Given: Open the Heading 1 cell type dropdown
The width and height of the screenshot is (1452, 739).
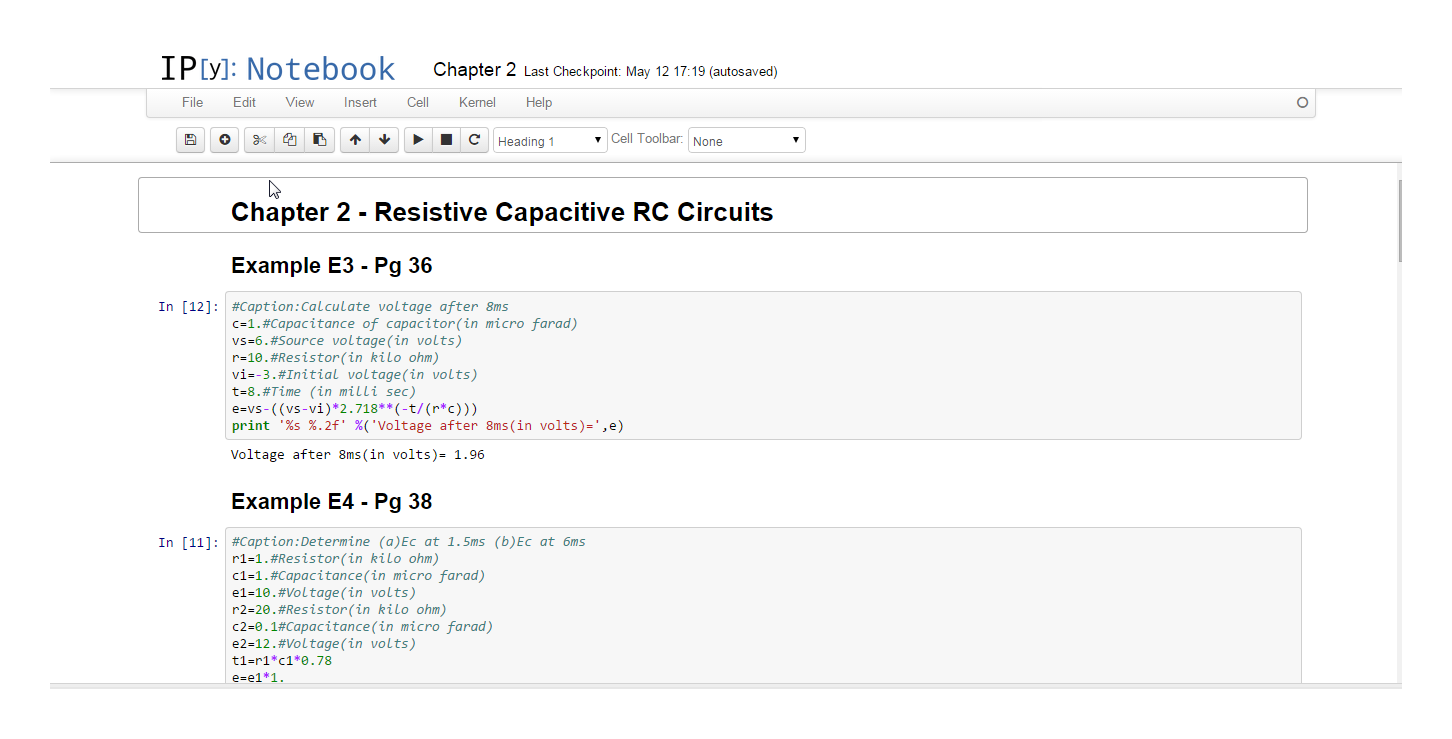Looking at the screenshot, I should pyautogui.click(x=550, y=141).
